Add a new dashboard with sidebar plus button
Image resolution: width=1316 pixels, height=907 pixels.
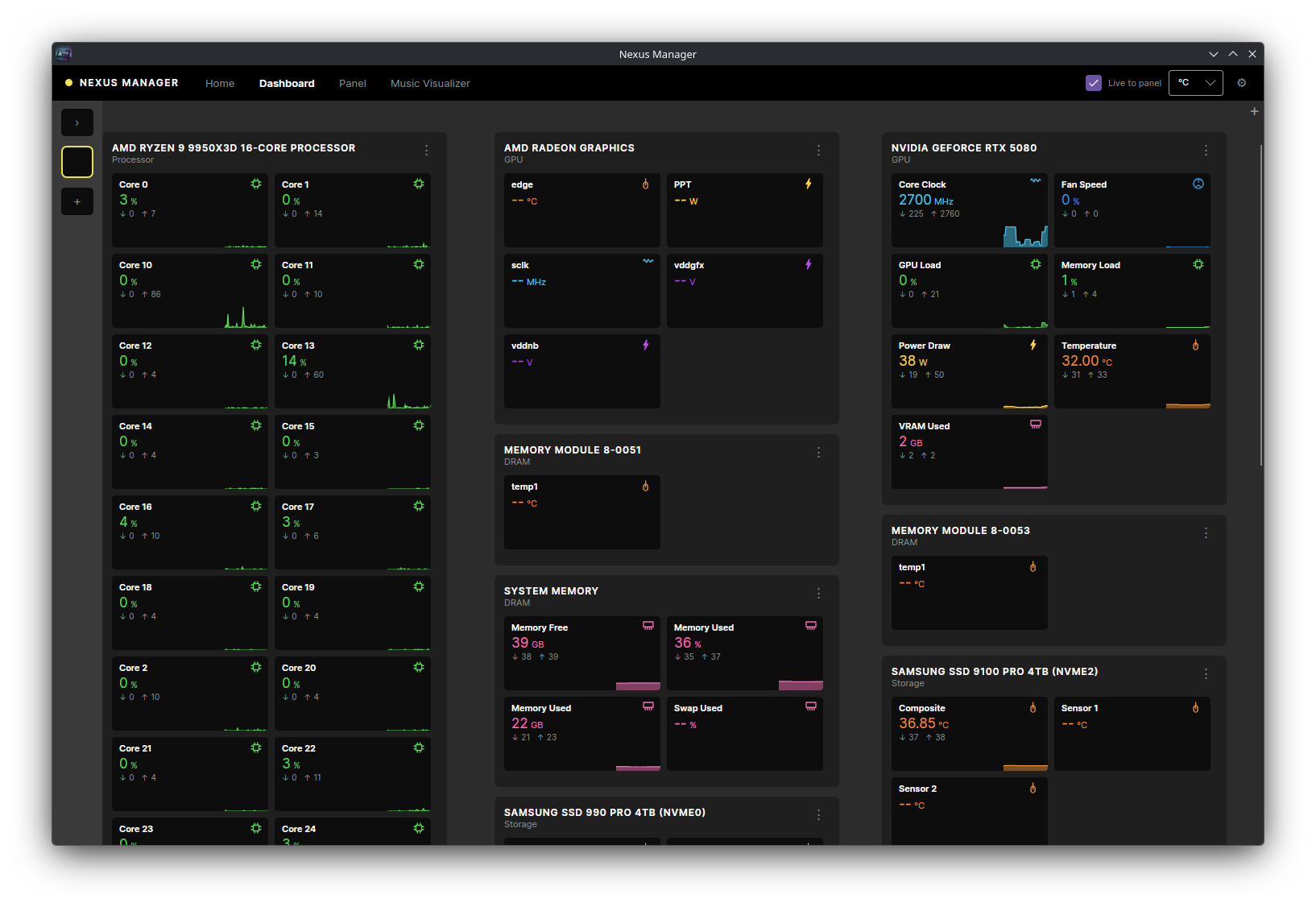(77, 201)
